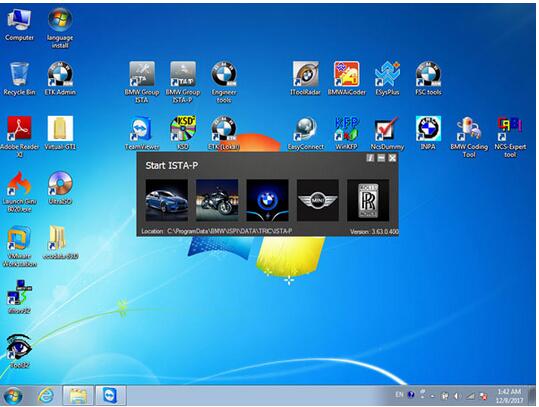Launch ETK Admin shortcut
This screenshot has height=407, width=539.
(60, 78)
